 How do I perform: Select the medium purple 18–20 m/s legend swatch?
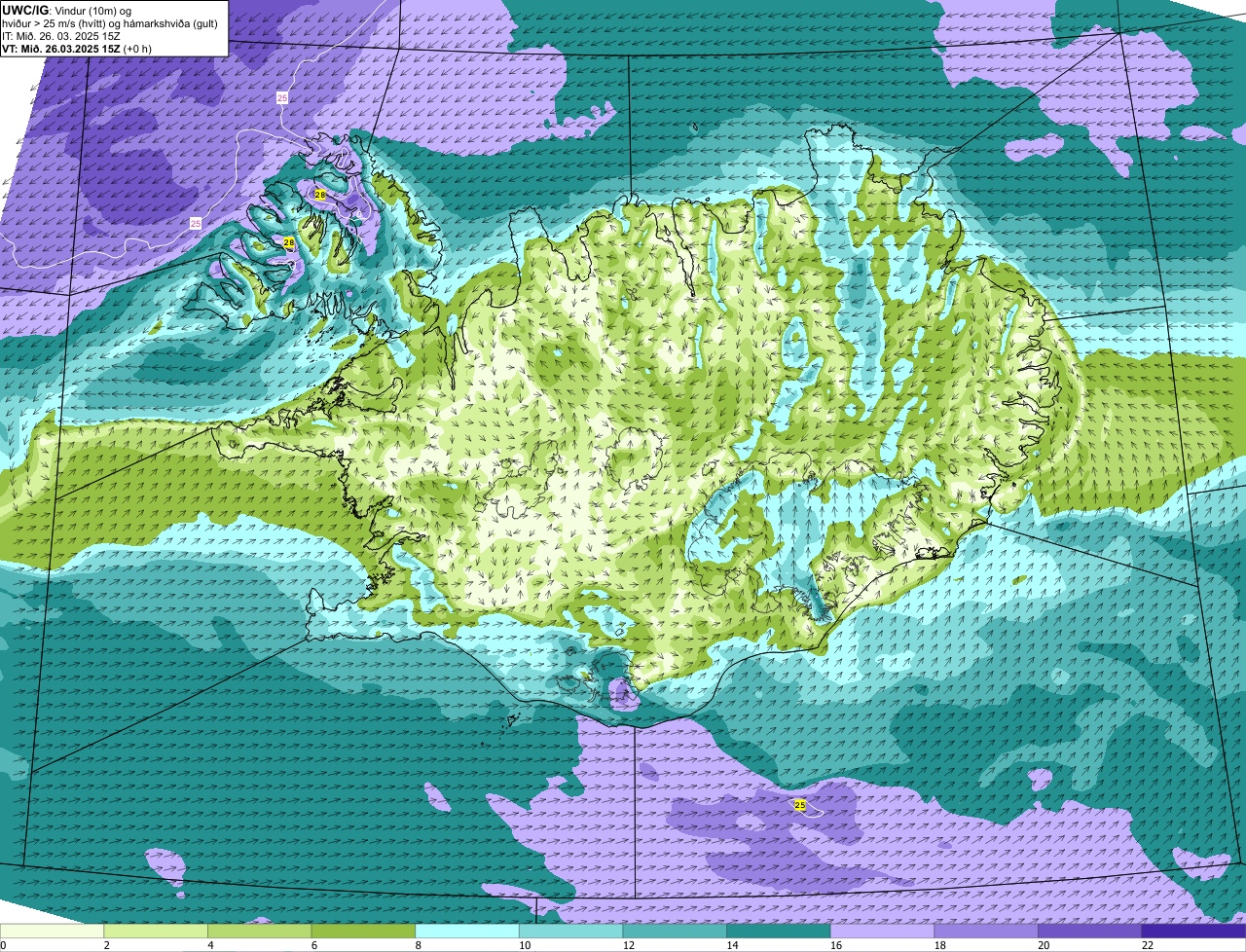986,931
